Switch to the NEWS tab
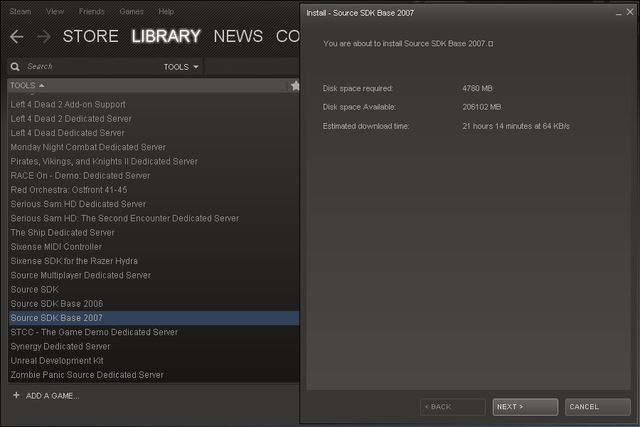The image size is (640, 427). pos(238,36)
